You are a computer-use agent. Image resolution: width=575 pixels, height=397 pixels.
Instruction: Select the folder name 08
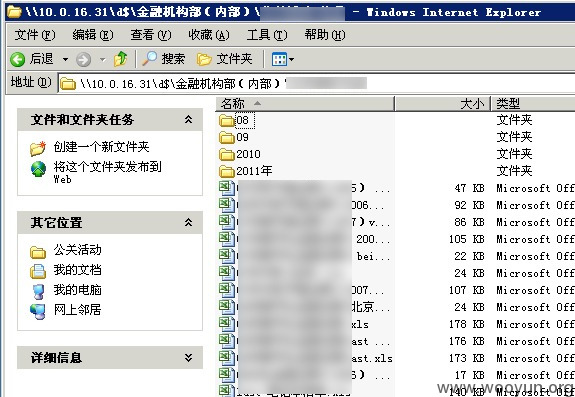(x=242, y=120)
